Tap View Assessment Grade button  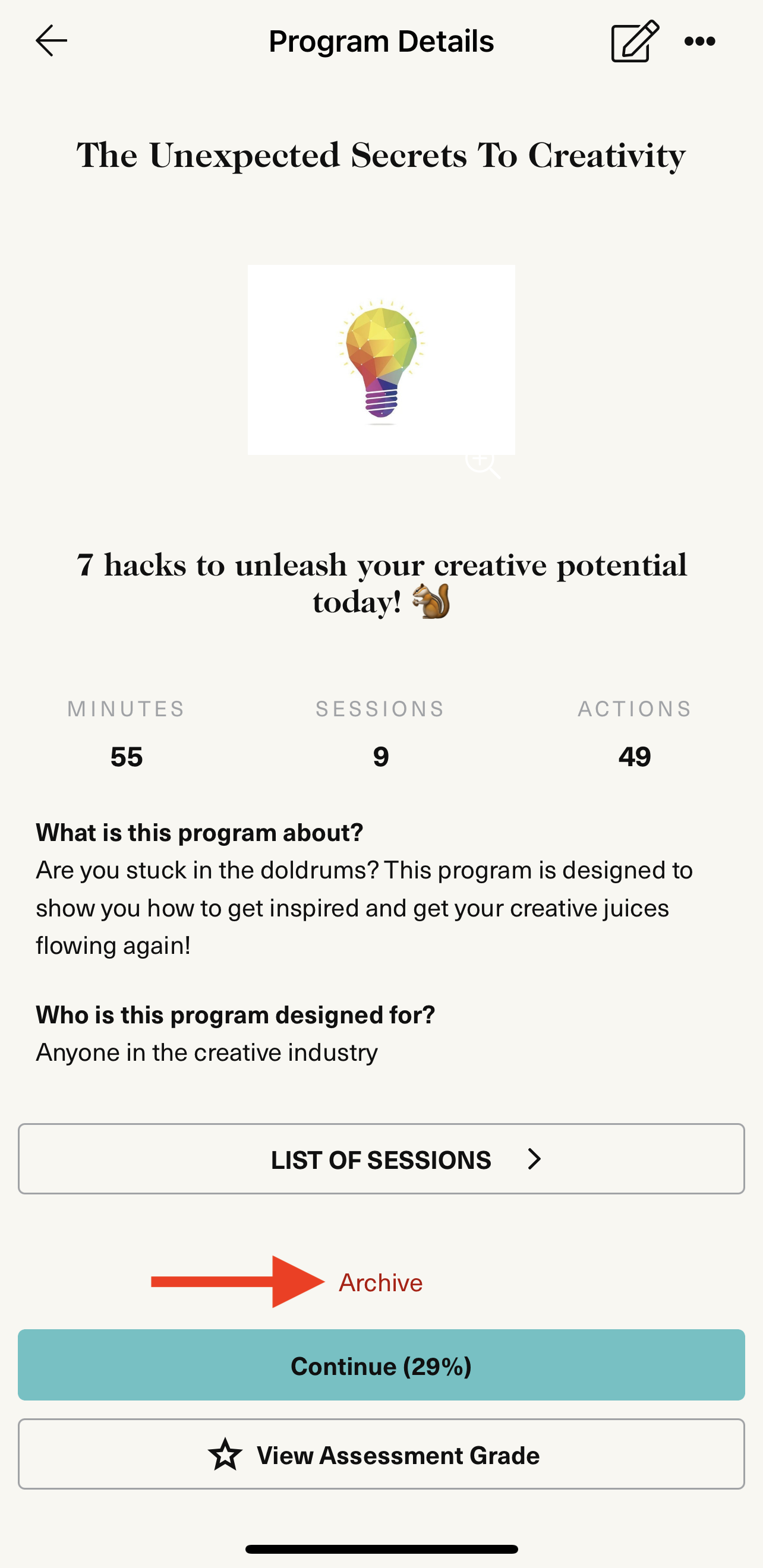click(381, 1455)
